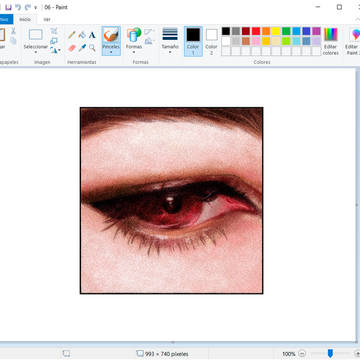Pick the black palette swatch
This screenshot has width=360, height=360.
tap(226, 31)
